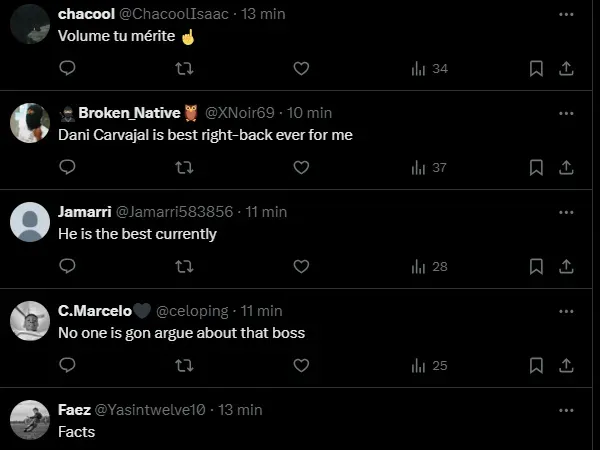Viewport: 600px width, 450px height.
Task: Bookmark C.Marcelo's tweet
Action: click(x=536, y=365)
